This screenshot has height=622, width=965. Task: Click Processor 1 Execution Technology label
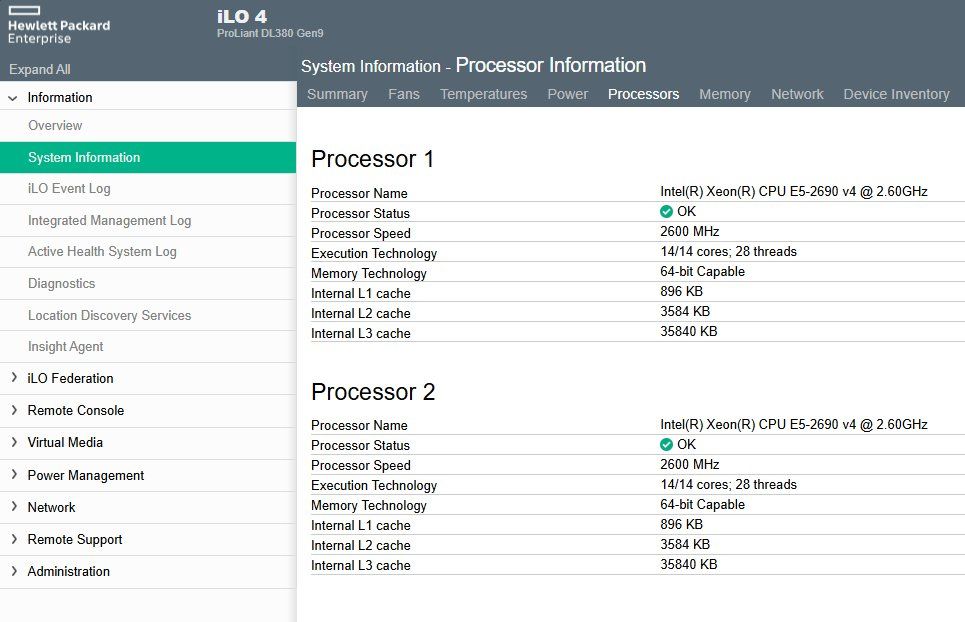coord(374,253)
